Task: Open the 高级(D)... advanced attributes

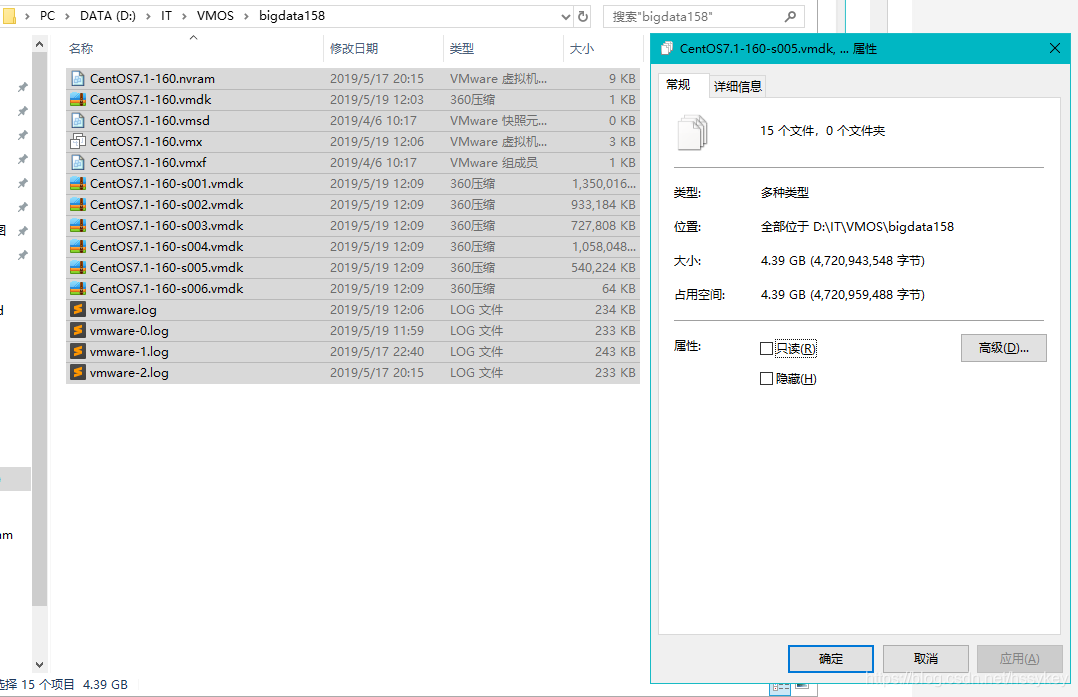Action: point(1004,348)
